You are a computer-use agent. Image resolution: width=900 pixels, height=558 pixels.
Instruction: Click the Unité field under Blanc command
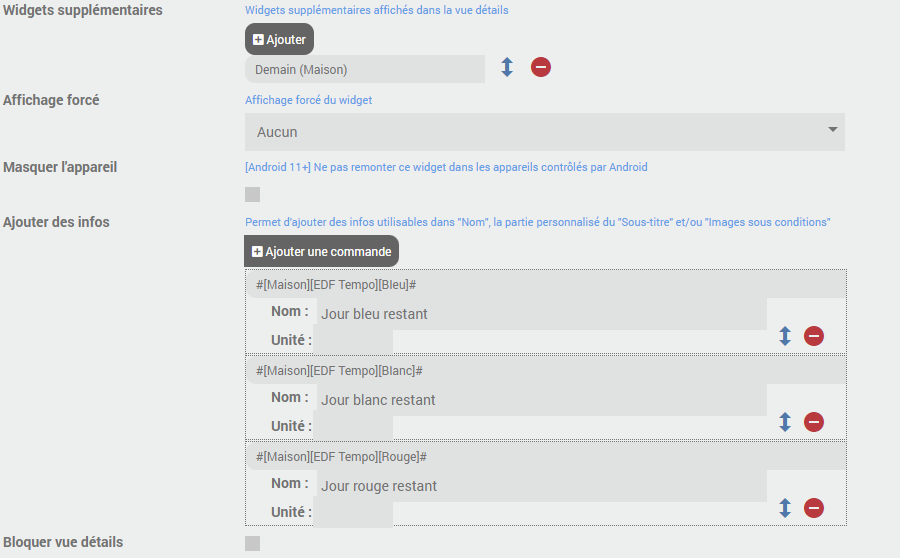pos(353,427)
